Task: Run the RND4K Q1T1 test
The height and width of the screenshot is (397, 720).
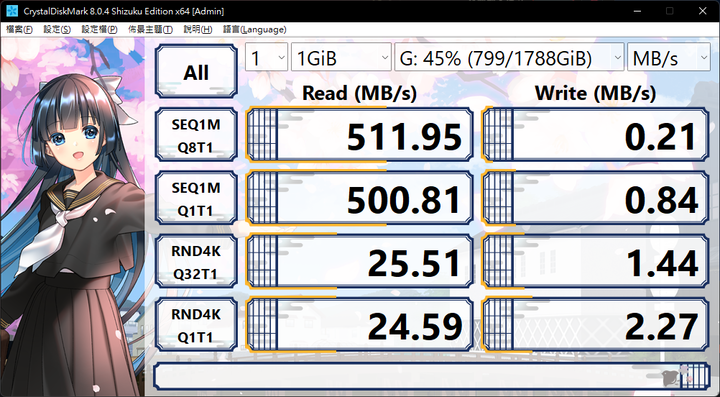Action: click(x=196, y=325)
